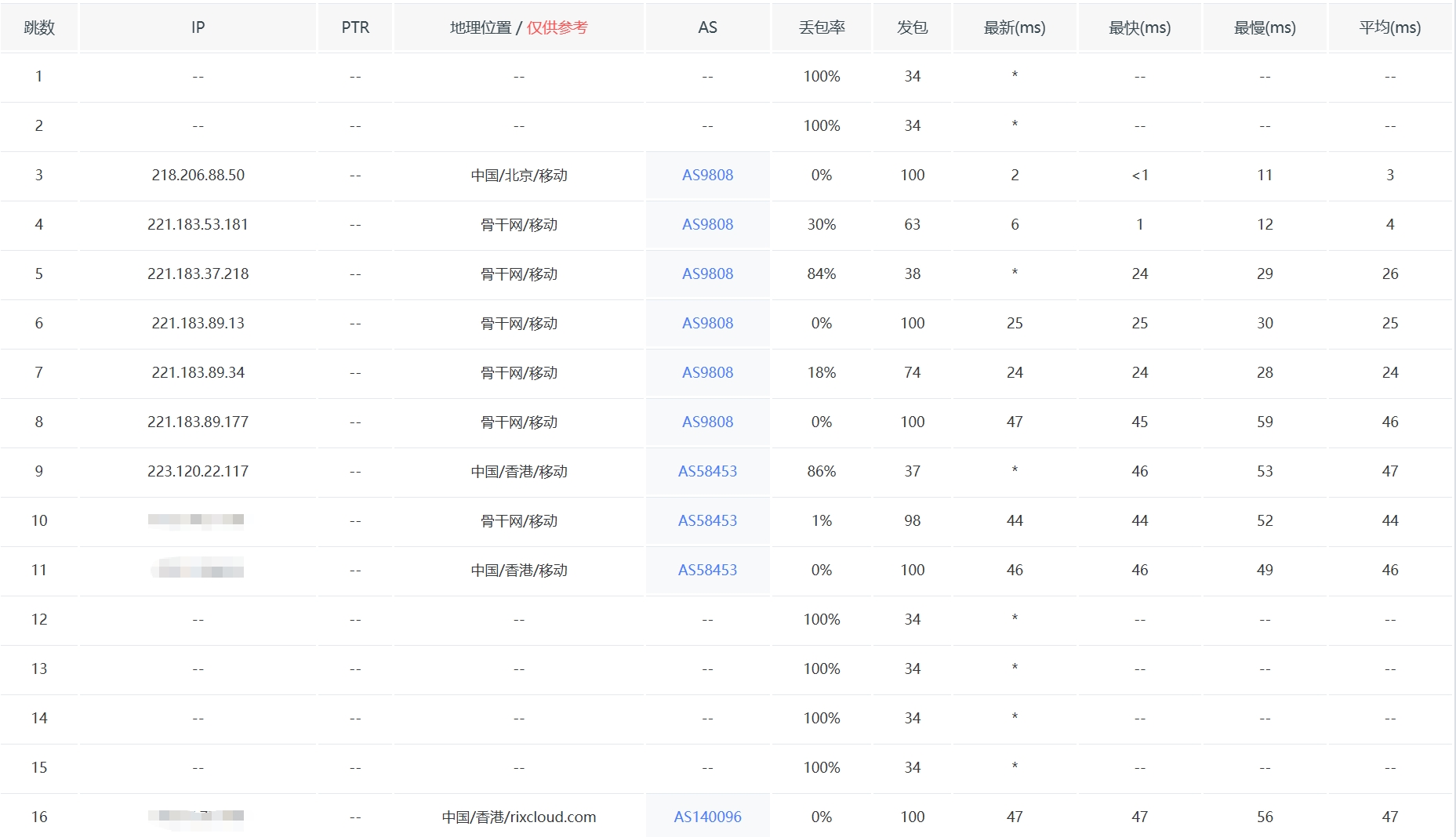Click the 发包 column header
Viewport: 1456px width, 837px height.
point(912,27)
